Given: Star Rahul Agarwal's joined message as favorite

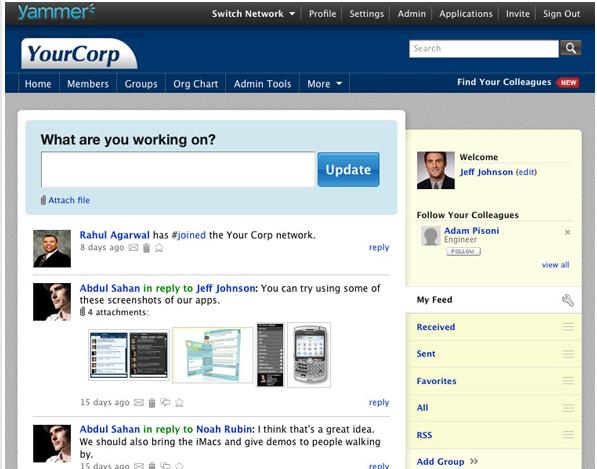Looking at the screenshot, I should [159, 248].
